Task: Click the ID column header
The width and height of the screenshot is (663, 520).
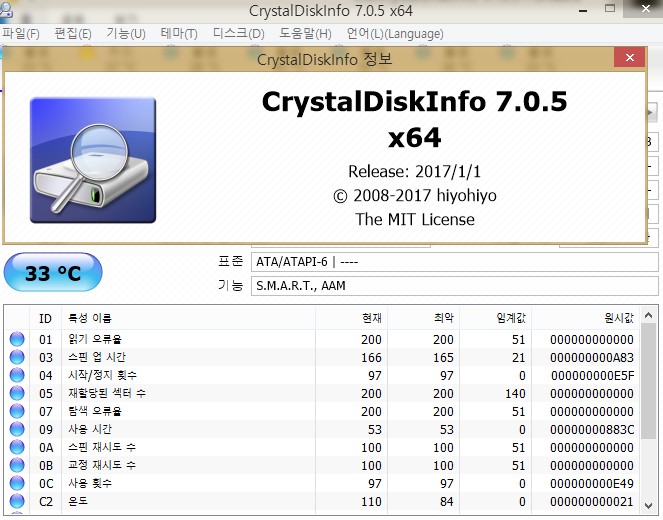Action: 45,318
